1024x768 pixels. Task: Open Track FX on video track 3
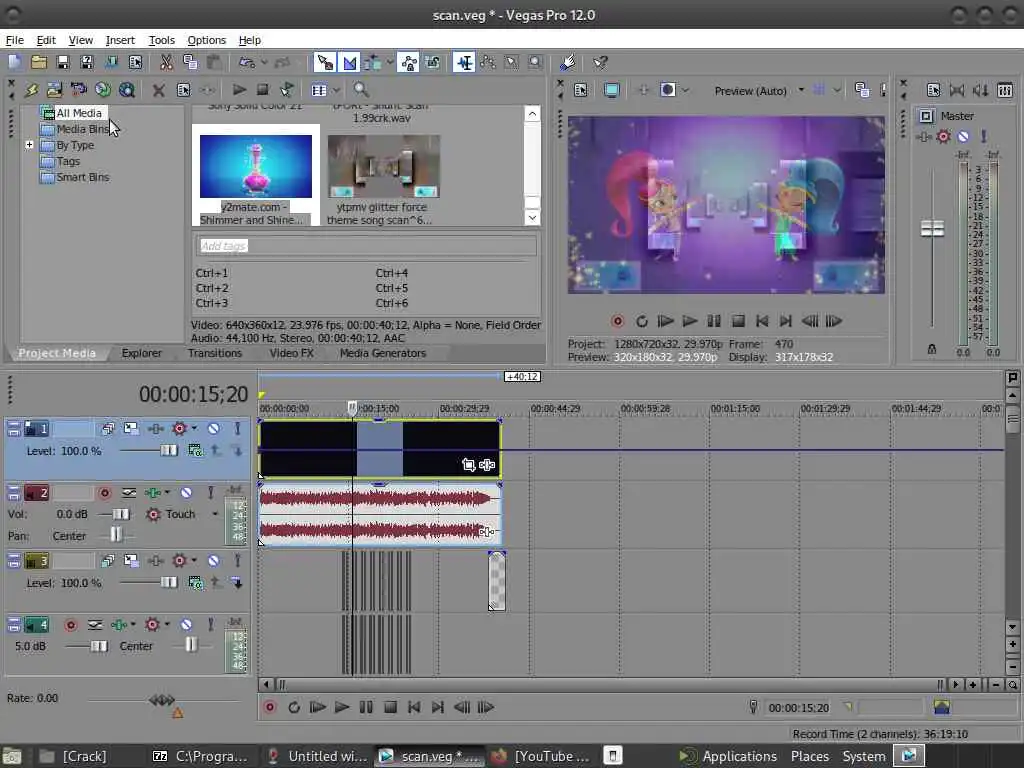[x=155, y=561]
